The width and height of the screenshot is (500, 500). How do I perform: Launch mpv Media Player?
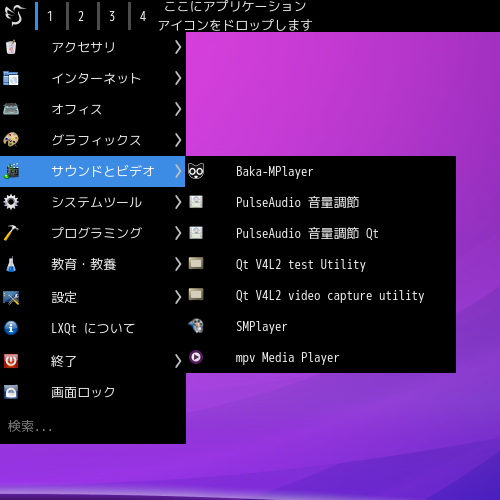point(321,357)
